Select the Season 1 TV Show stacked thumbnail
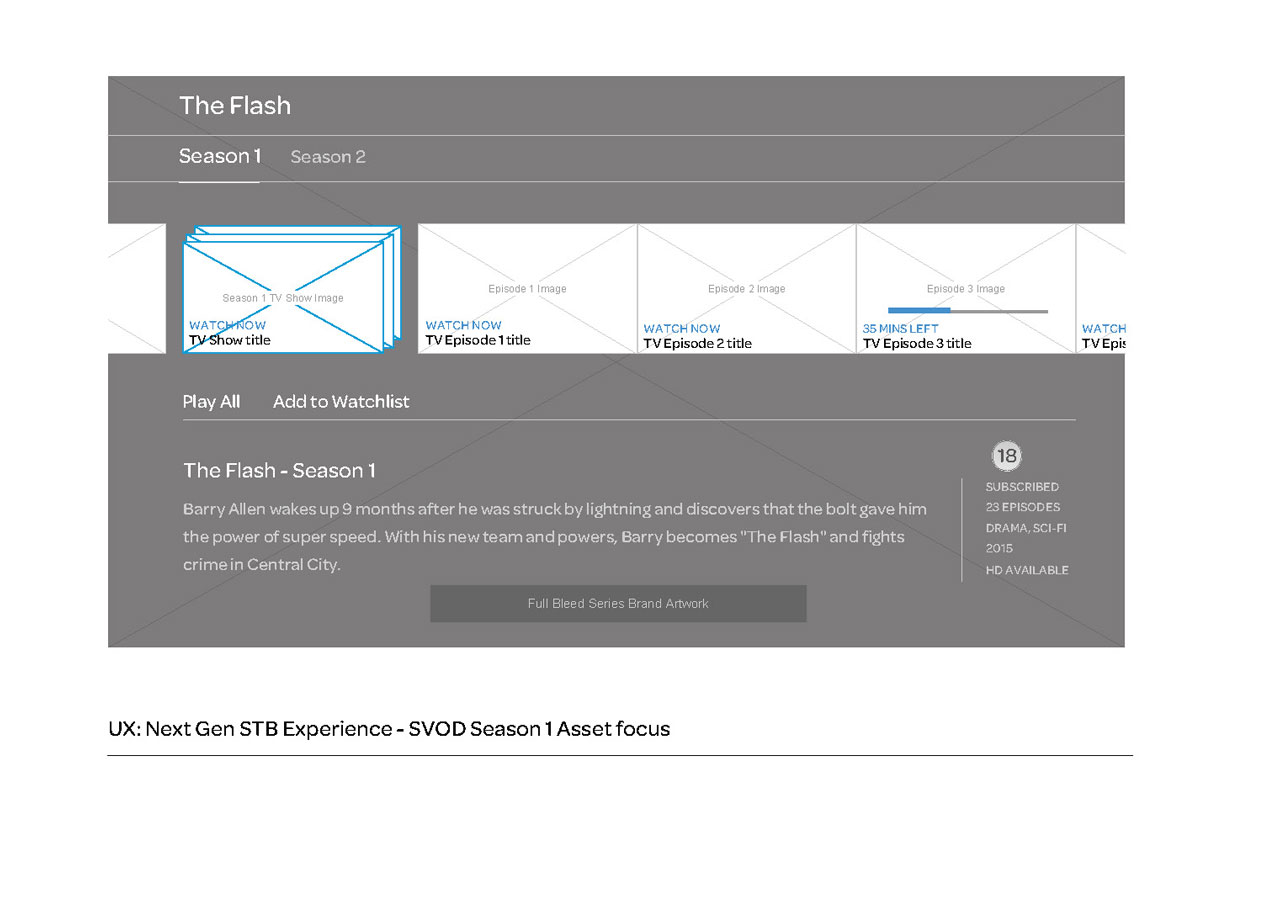This screenshot has height=907, width=1280. [291, 290]
